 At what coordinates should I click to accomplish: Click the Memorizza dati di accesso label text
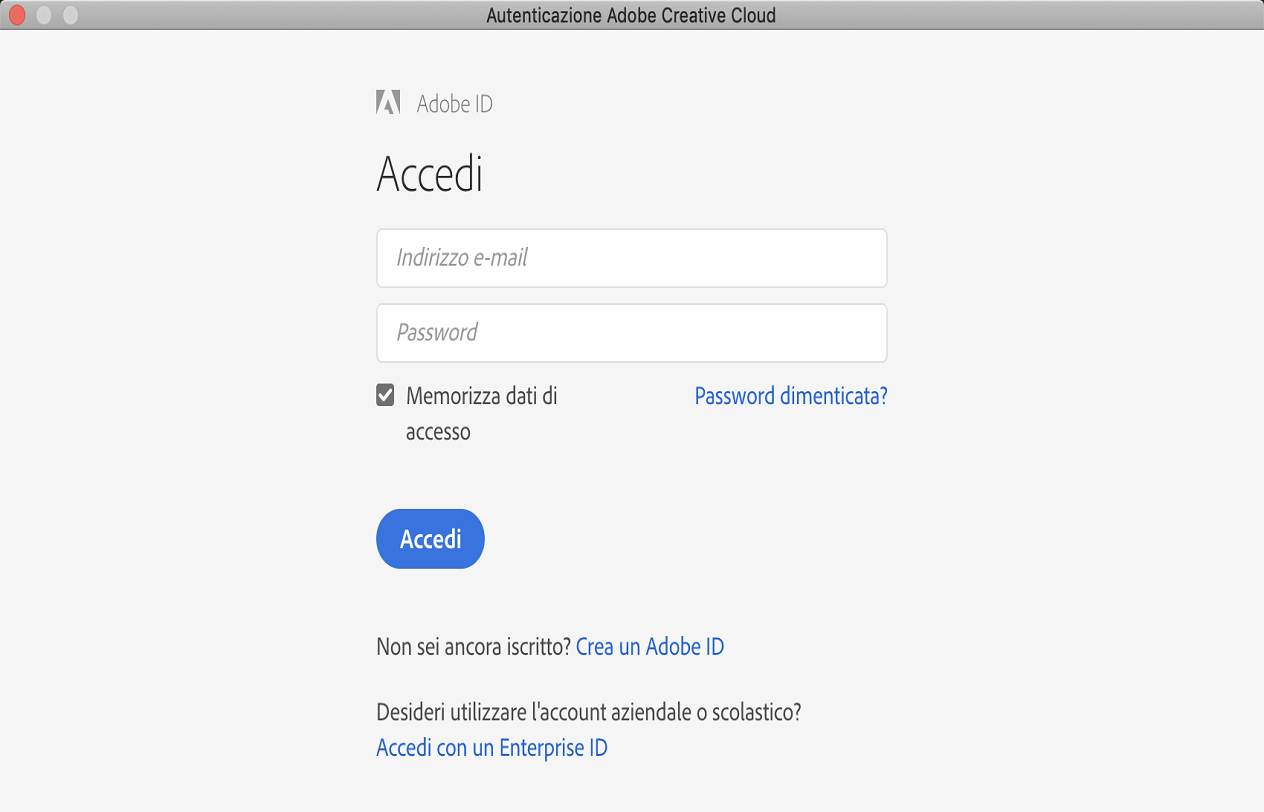(481, 396)
